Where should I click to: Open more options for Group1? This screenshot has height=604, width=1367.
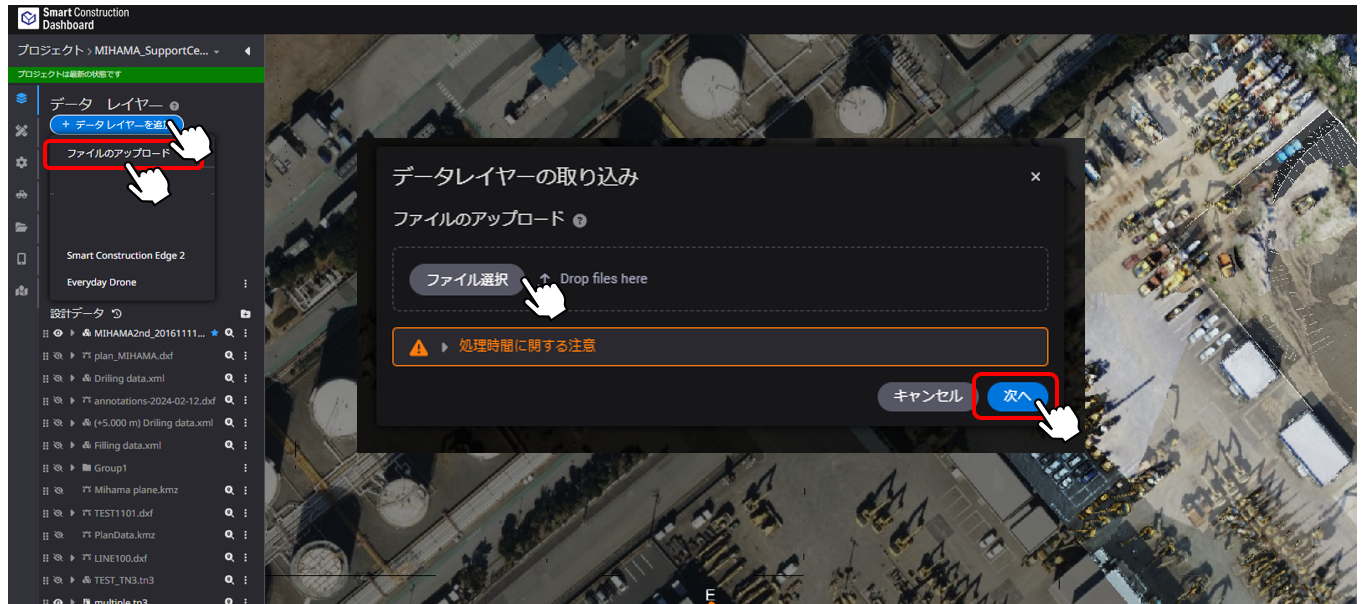pos(245,468)
